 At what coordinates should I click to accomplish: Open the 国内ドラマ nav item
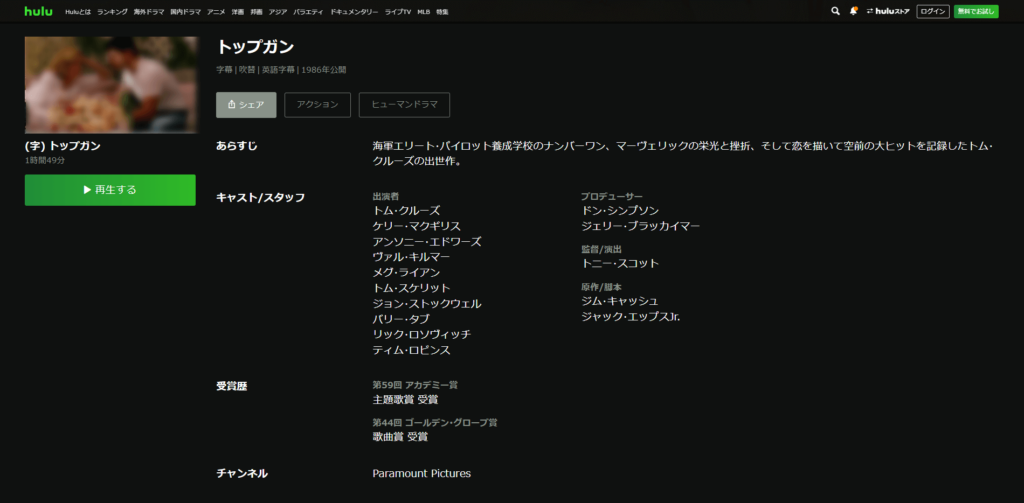[185, 12]
